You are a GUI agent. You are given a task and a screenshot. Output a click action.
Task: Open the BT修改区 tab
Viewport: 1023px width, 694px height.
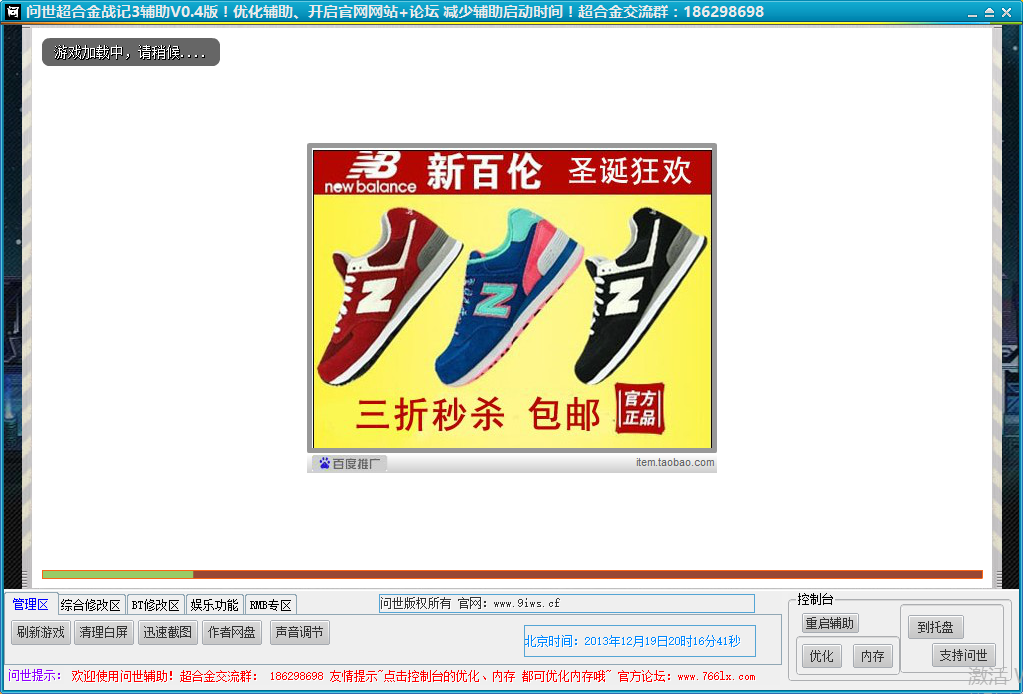tap(155, 605)
